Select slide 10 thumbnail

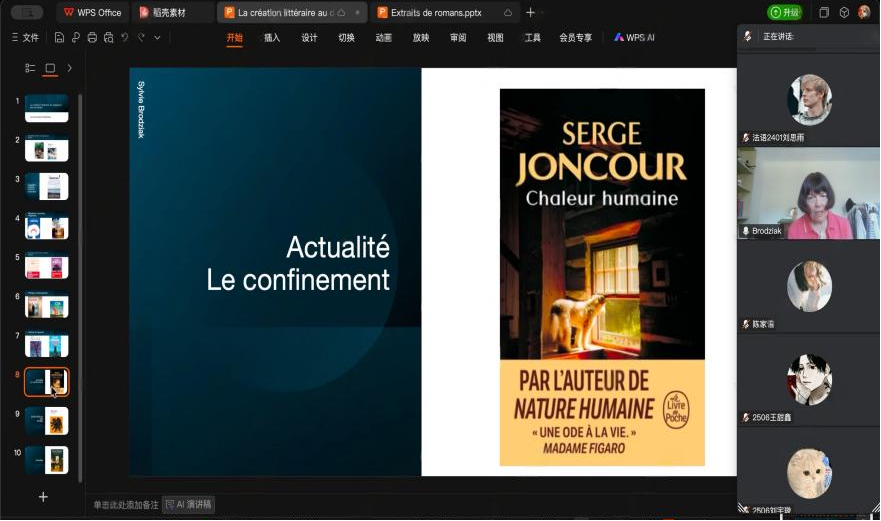point(47,460)
